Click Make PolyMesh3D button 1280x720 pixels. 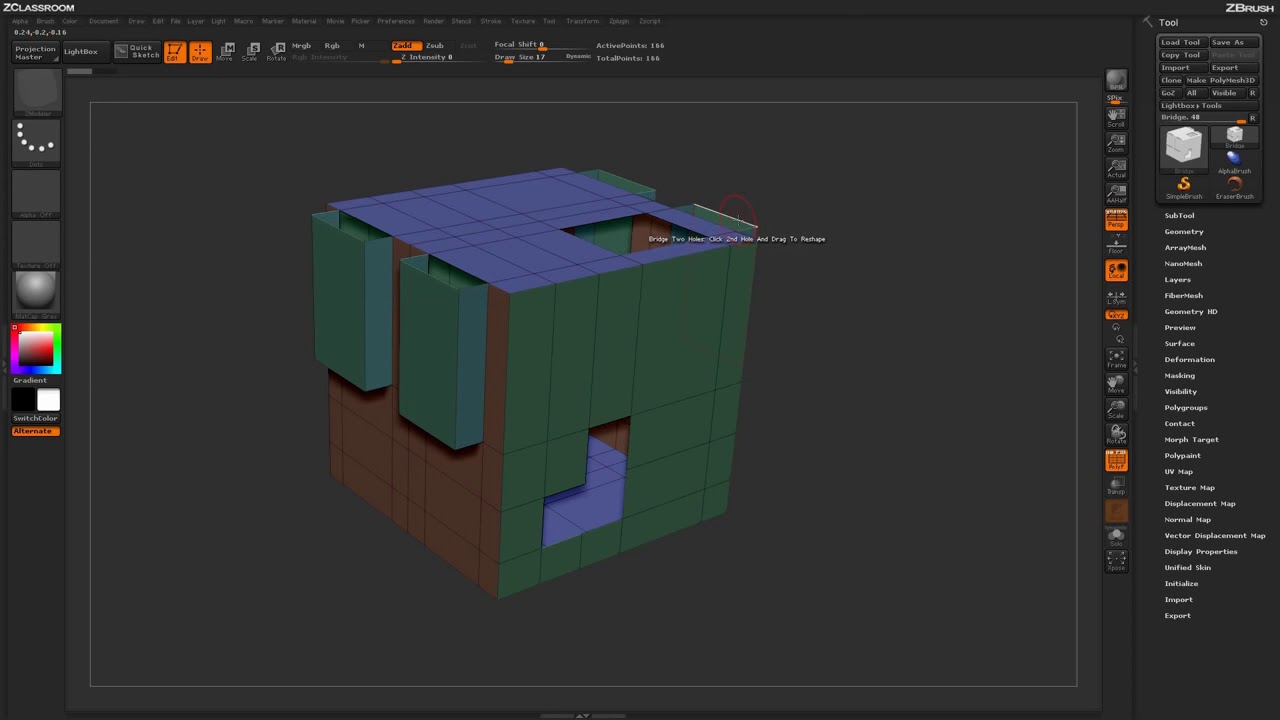click(1222, 80)
